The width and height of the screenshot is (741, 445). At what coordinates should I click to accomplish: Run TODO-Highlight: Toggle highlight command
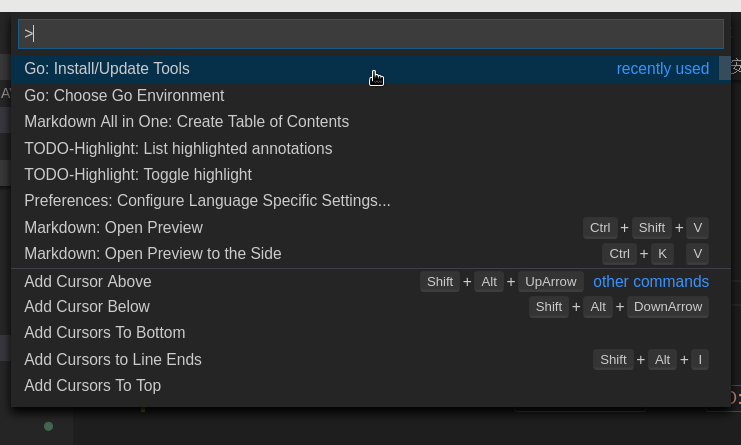(365, 175)
